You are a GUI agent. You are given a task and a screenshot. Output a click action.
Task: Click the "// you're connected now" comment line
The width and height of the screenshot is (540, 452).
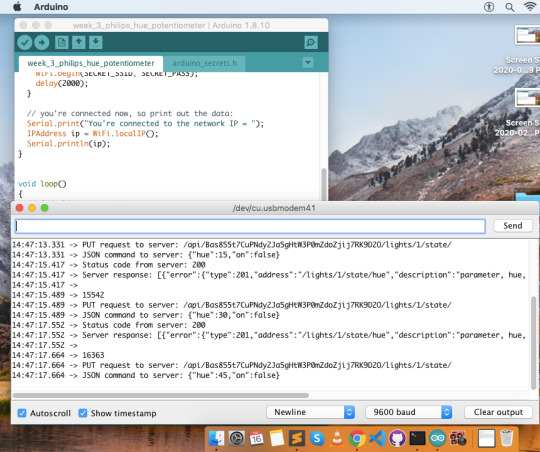[130, 113]
